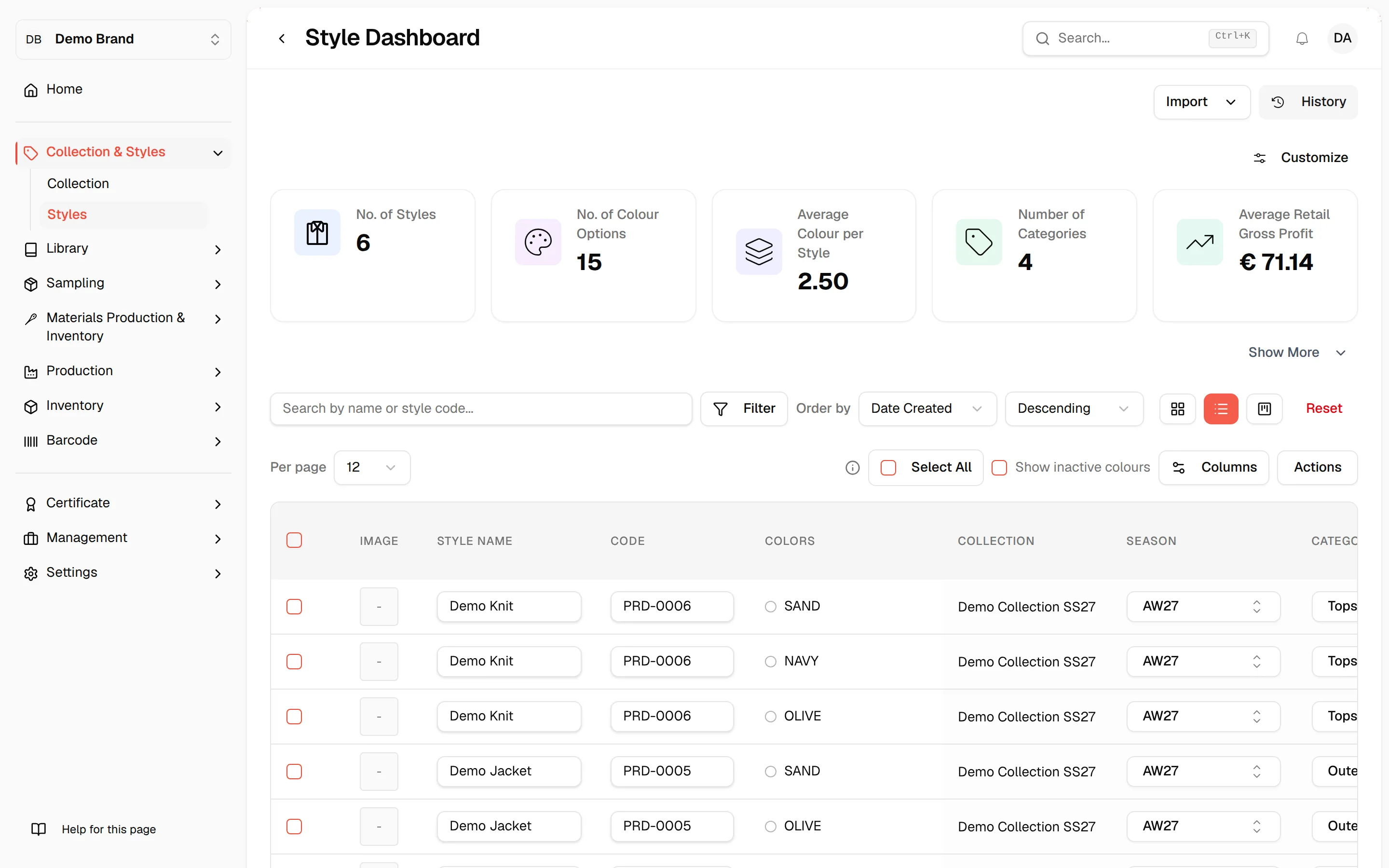
Task: Open the Collection submenu item
Action: click(x=78, y=184)
